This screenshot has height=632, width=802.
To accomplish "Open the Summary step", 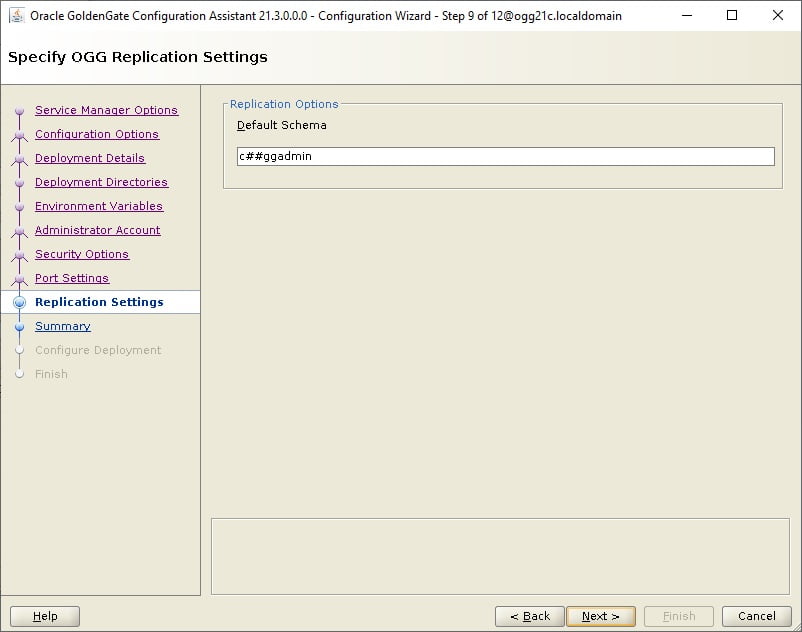I will click(x=63, y=326).
